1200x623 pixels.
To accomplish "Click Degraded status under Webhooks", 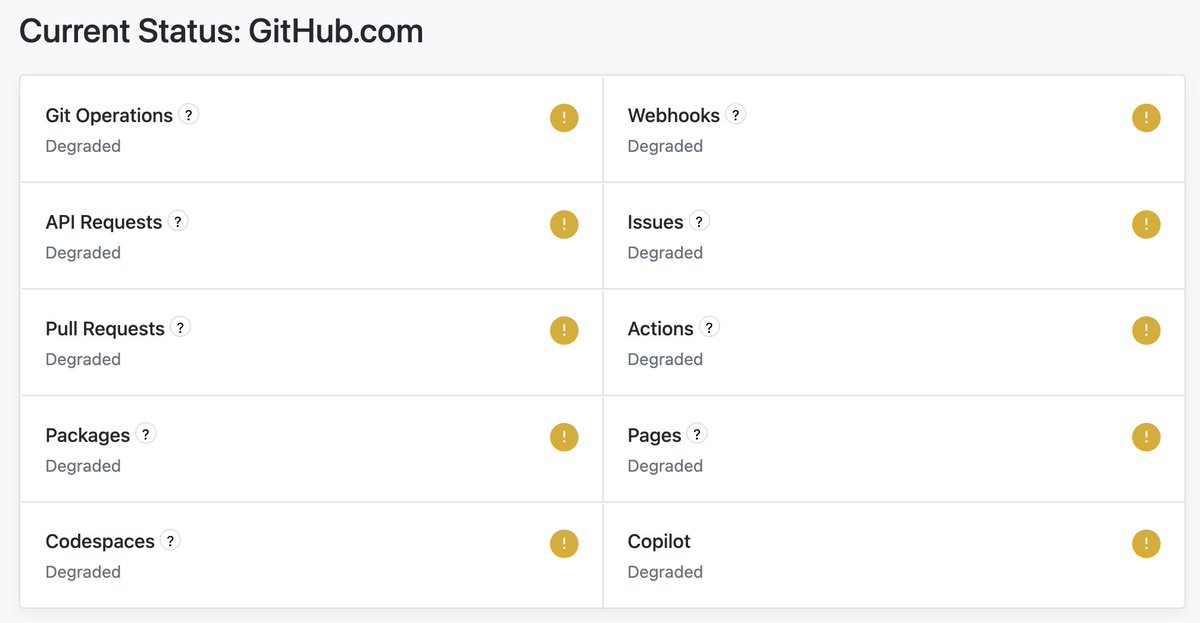I will (x=665, y=146).
